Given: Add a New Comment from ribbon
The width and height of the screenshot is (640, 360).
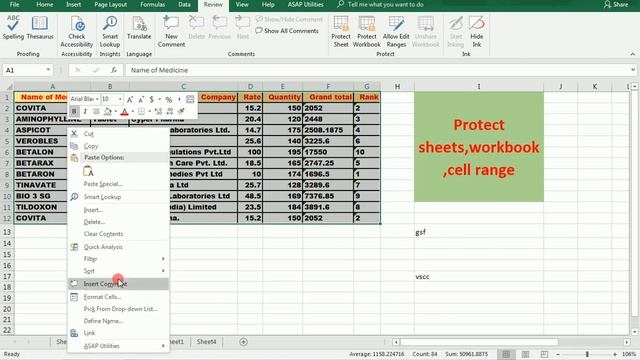Looking at the screenshot, I should click(171, 32).
